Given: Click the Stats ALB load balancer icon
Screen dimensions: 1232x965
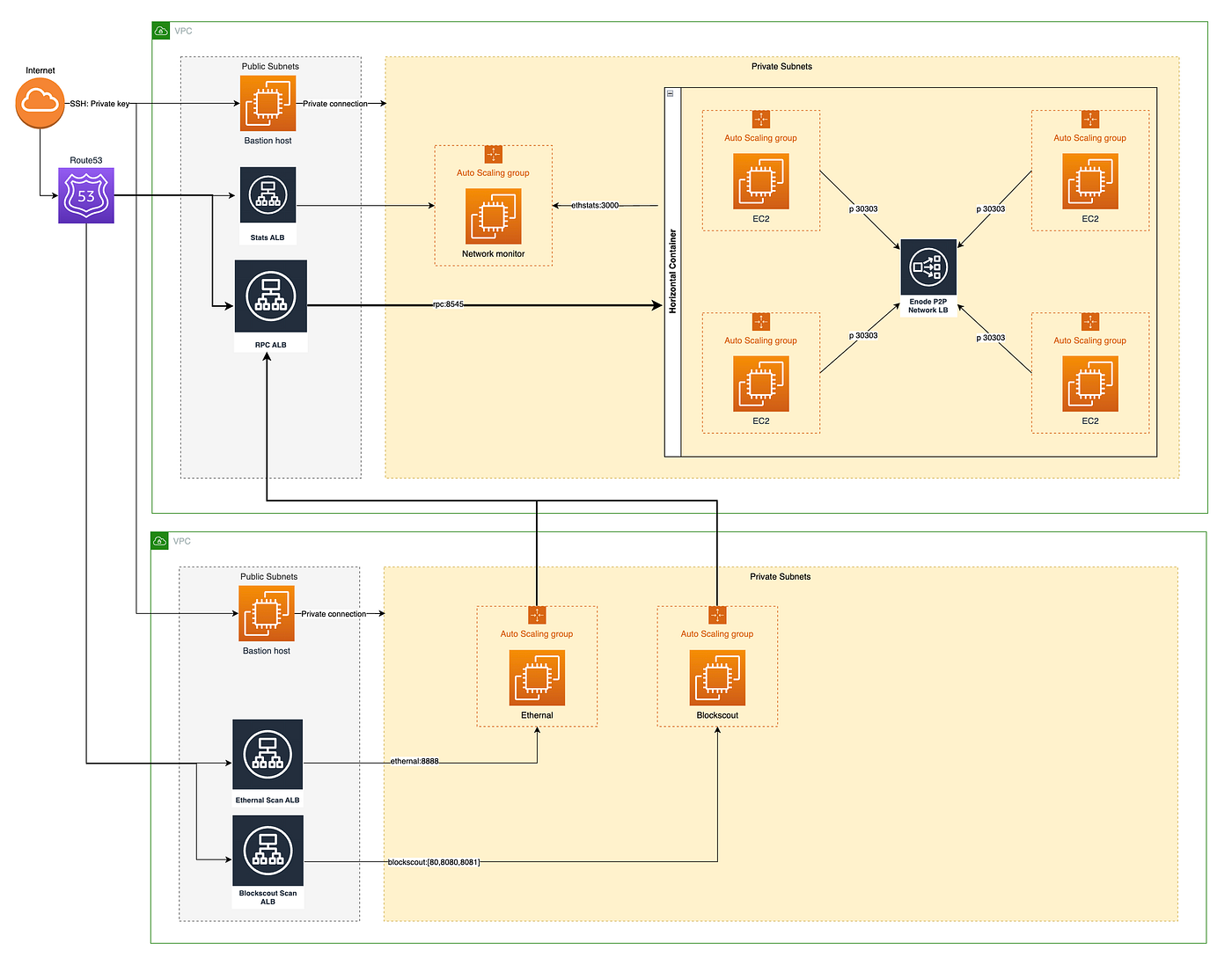Looking at the screenshot, I should click(x=268, y=196).
